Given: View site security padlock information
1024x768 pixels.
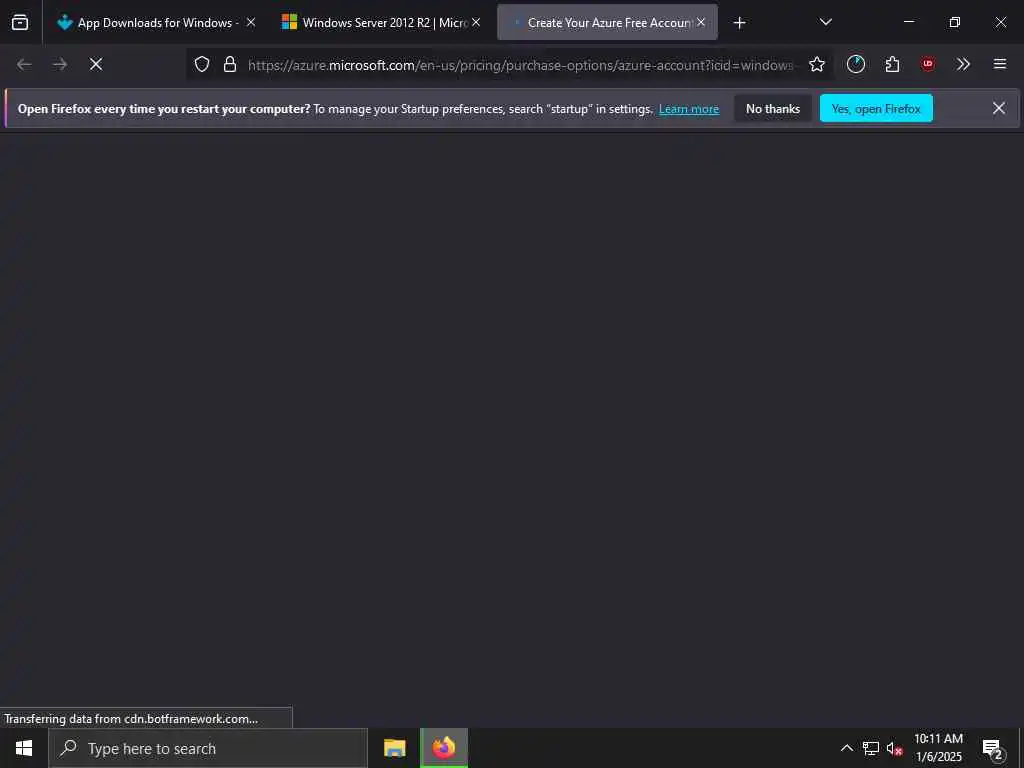Looking at the screenshot, I should tap(230, 64).
